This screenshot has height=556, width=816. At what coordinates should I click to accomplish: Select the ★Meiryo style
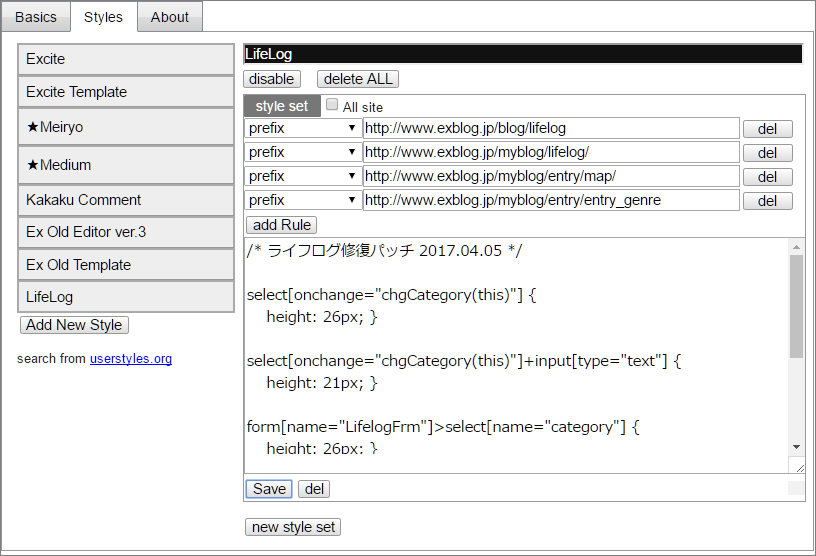pyautogui.click(x=126, y=127)
